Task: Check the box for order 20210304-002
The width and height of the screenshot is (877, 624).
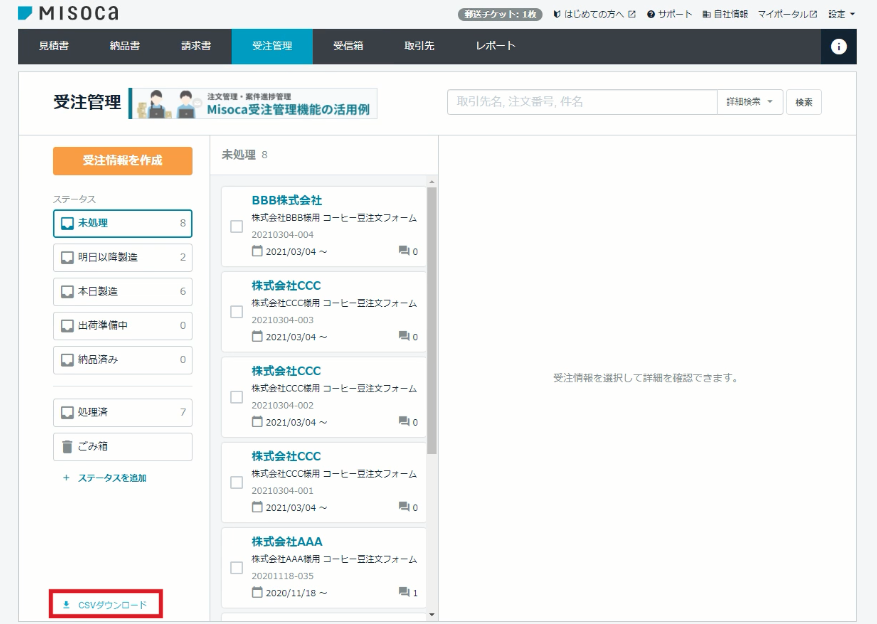Action: click(237, 397)
